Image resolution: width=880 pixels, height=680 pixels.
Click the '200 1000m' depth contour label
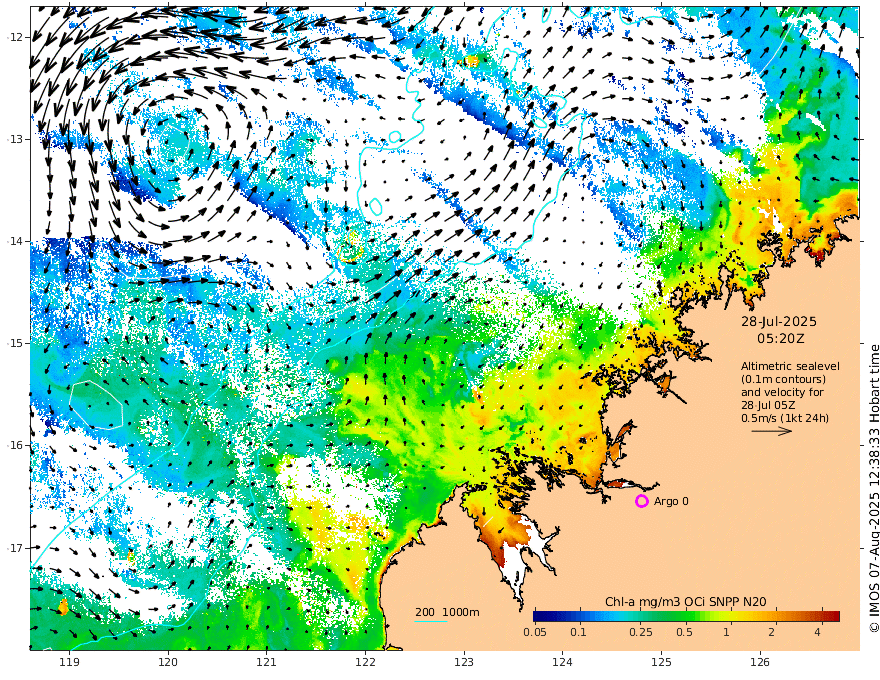coord(447,612)
